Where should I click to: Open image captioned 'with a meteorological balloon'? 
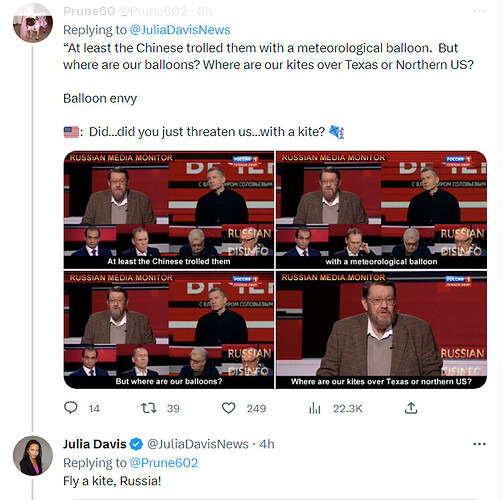[381, 210]
